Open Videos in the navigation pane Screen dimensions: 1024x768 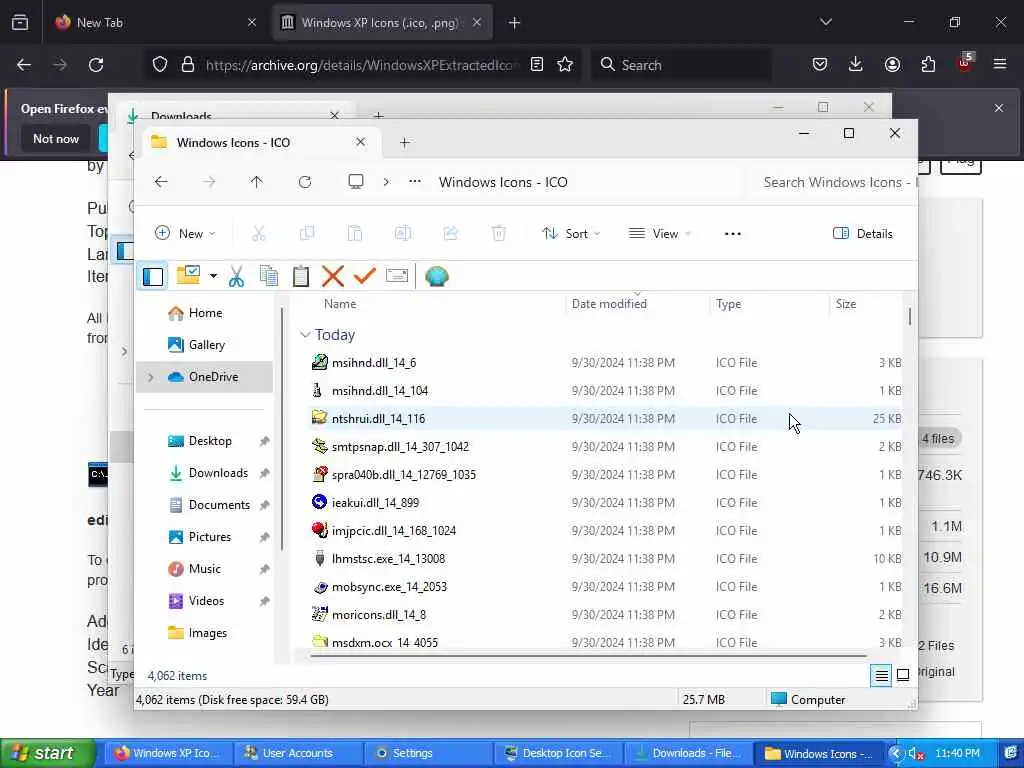click(x=206, y=601)
